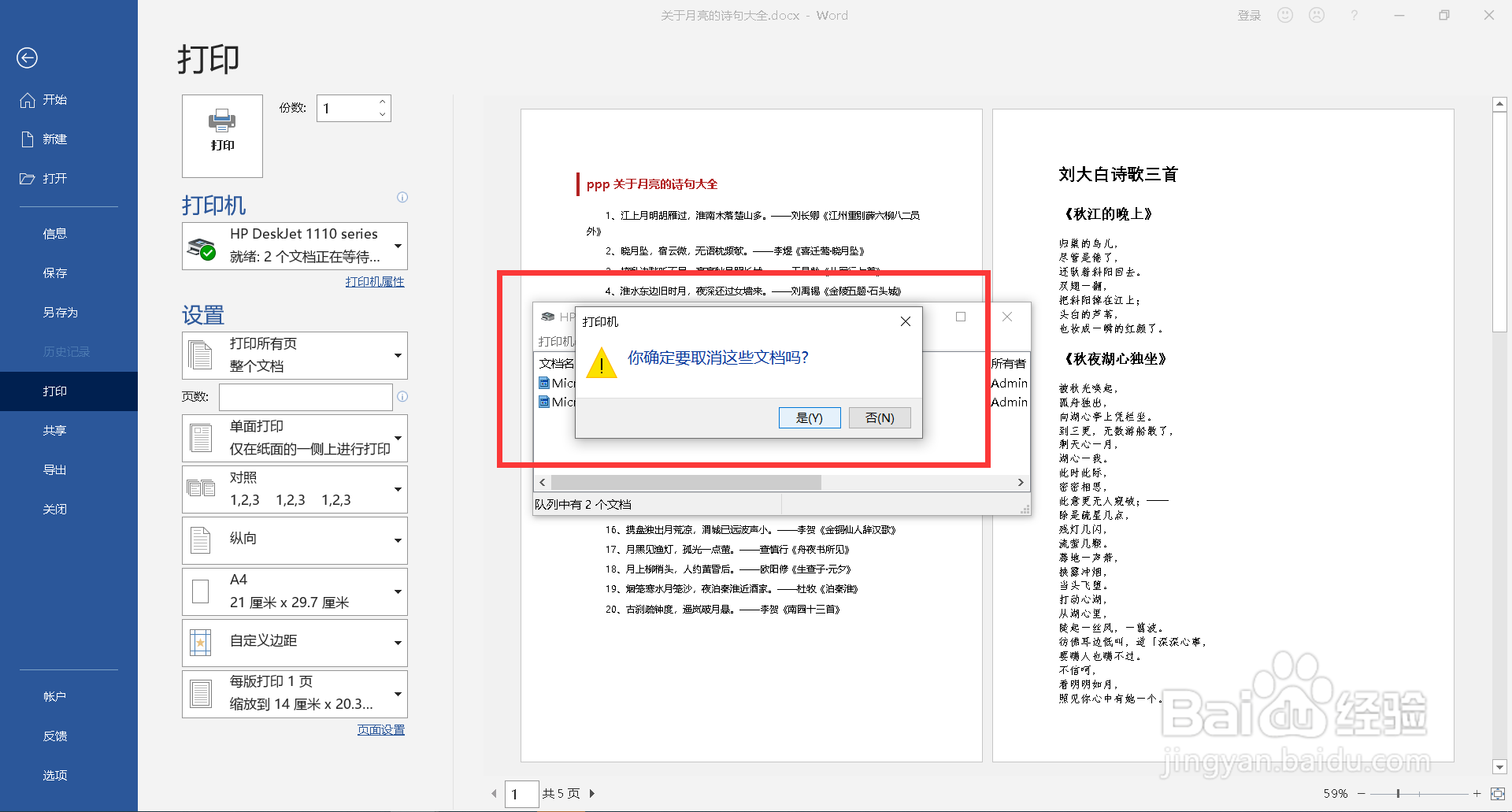The height and width of the screenshot is (812, 1512).
Task: Click first page preview thumbnail title
Action: pos(652,184)
